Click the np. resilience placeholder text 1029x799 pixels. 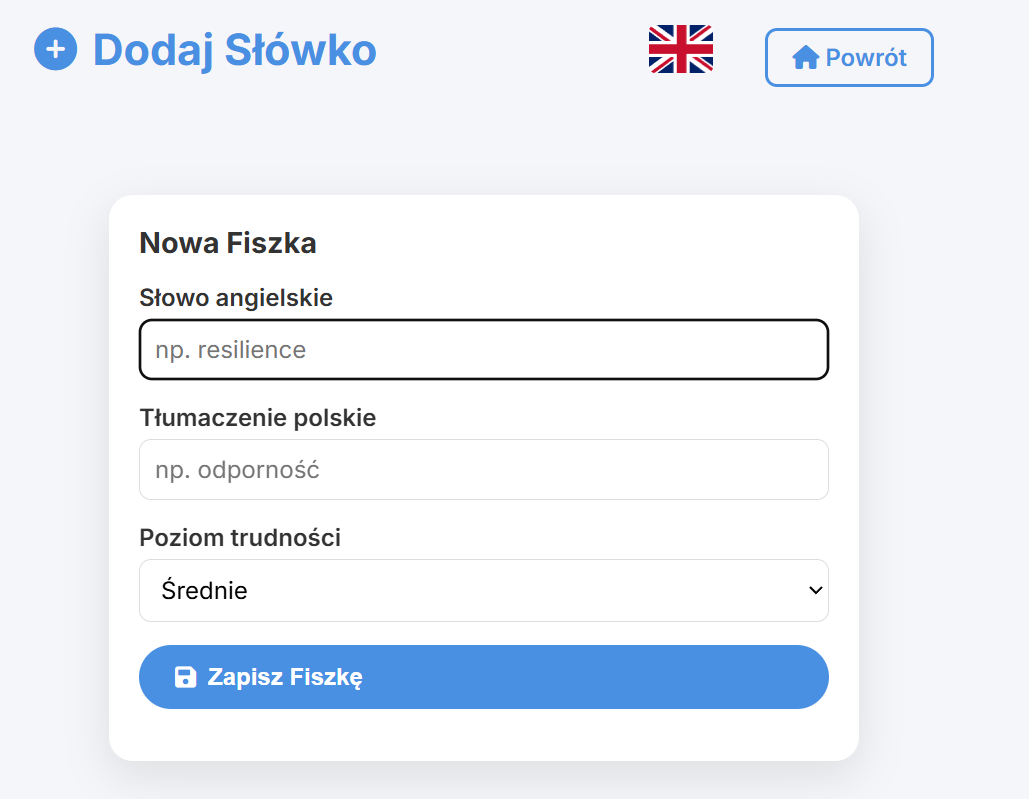tap(230, 350)
